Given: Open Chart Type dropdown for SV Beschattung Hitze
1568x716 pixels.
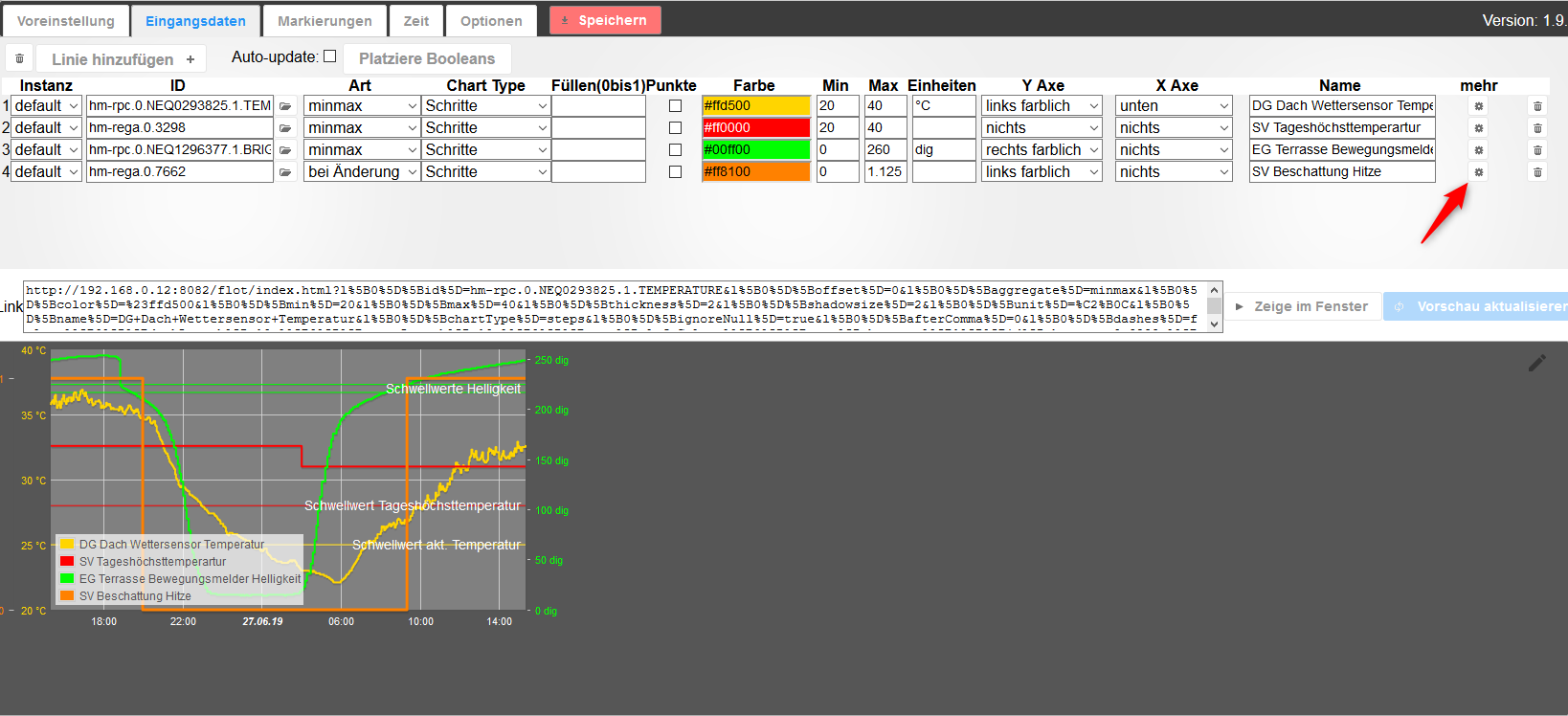Looking at the screenshot, I should (486, 171).
